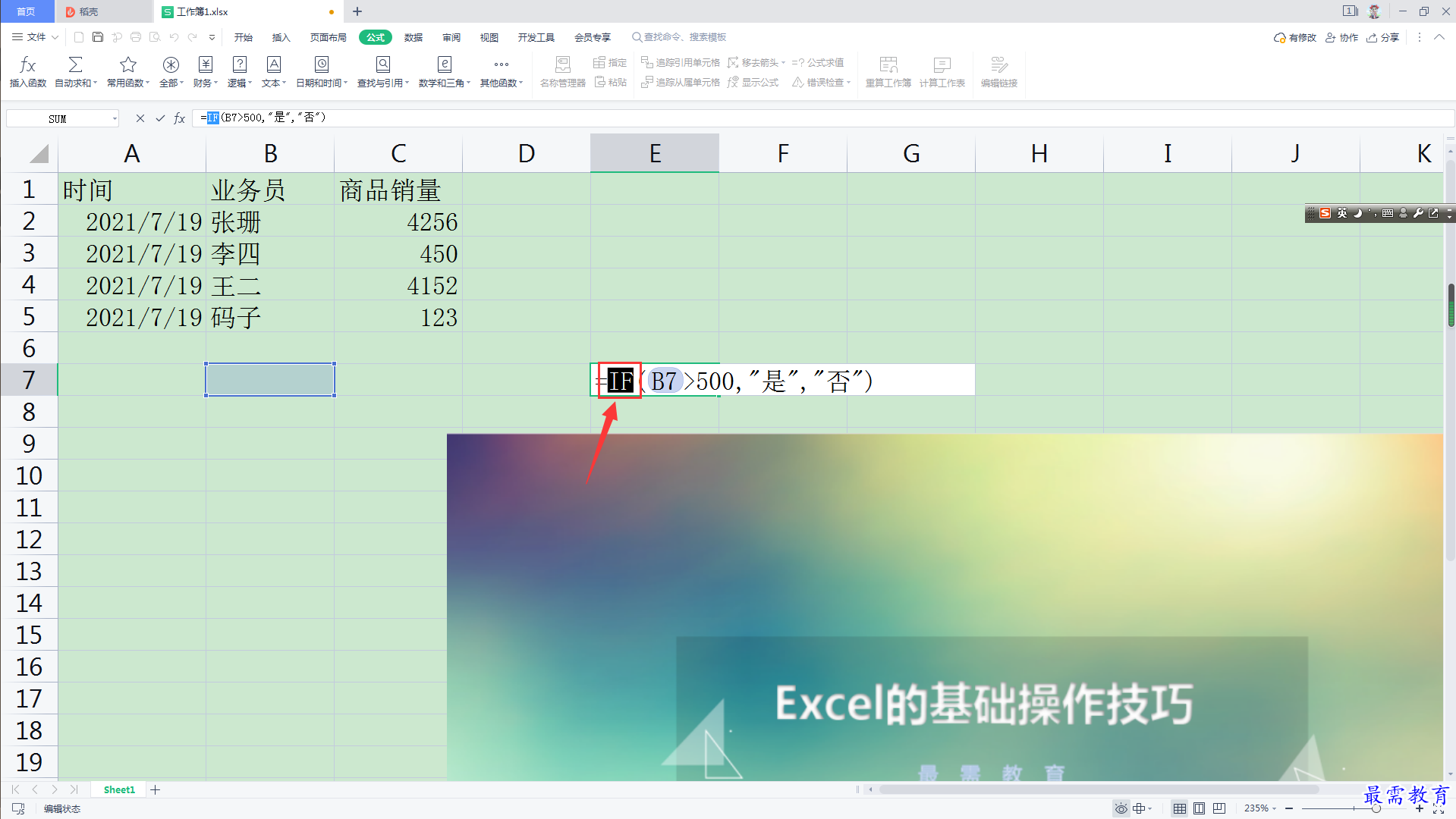Click the Has Changes (有修改) cloud button
This screenshot has height=819, width=1456.
1295,37
